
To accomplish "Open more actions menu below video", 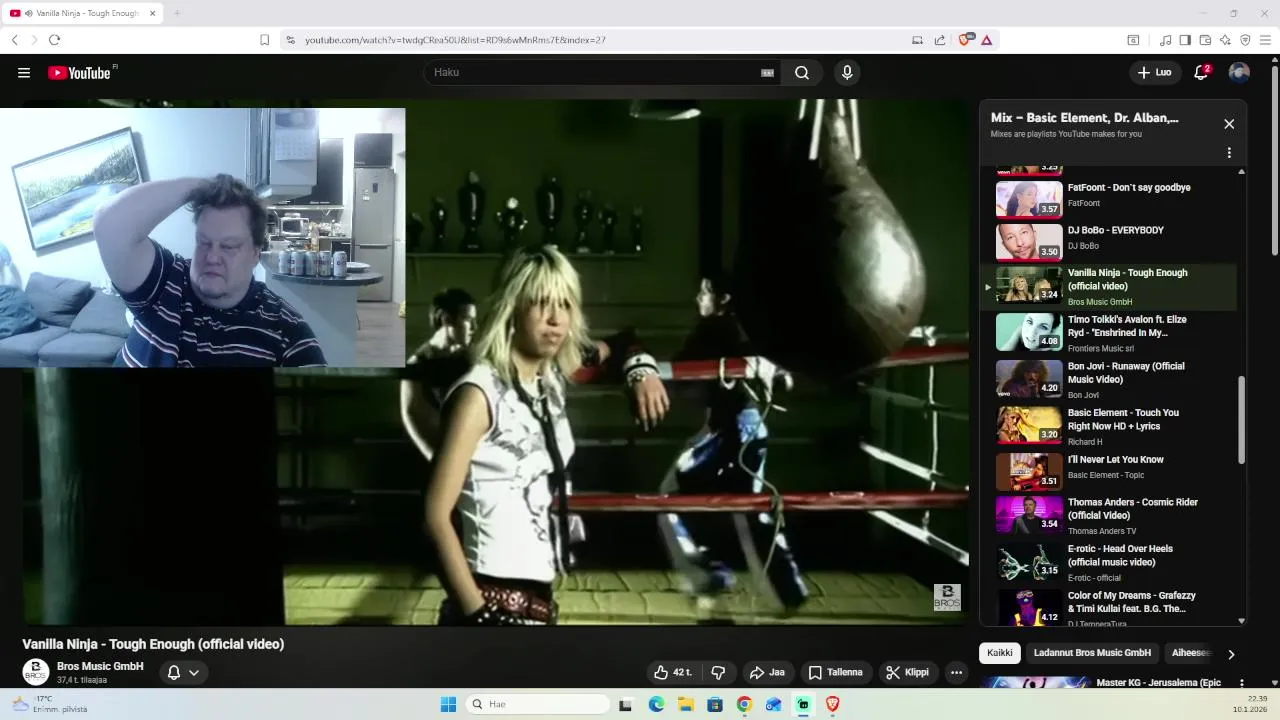I will click(956, 672).
